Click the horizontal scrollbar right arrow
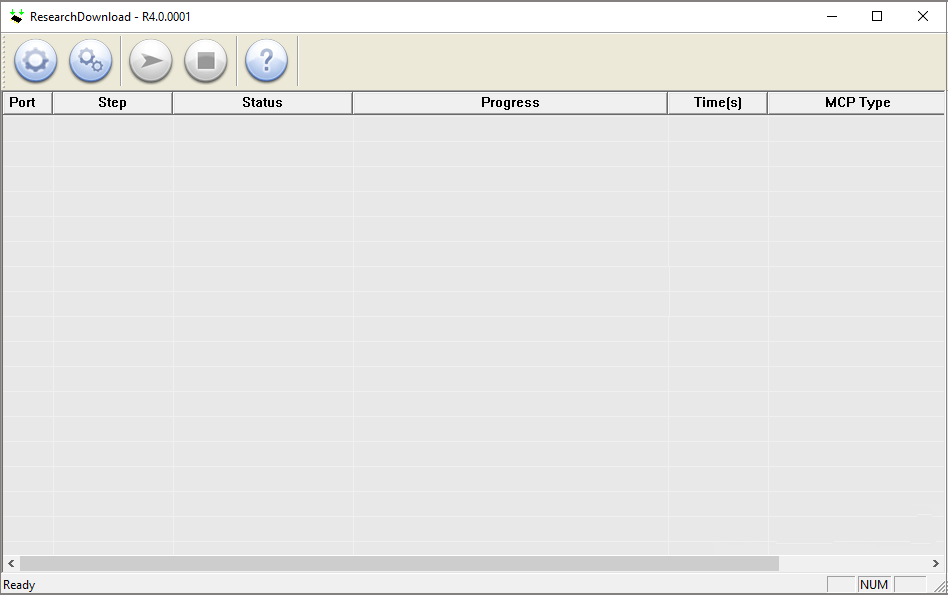Image resolution: width=948 pixels, height=595 pixels. click(x=936, y=564)
